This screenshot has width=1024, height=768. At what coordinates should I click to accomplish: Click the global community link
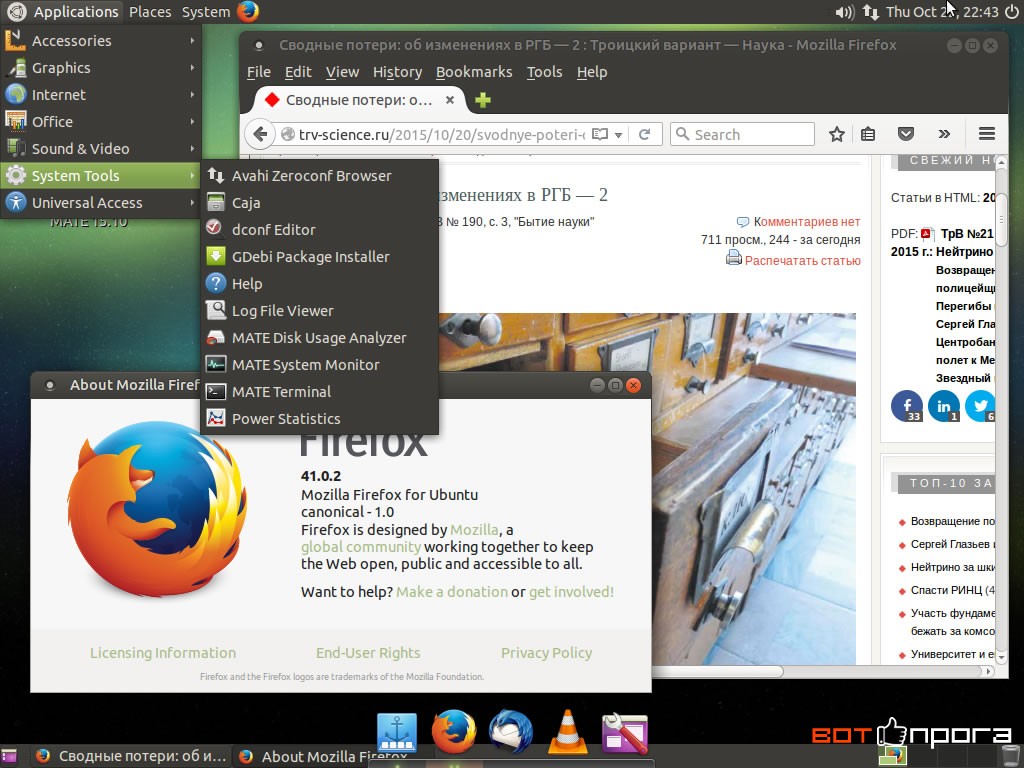click(360, 547)
